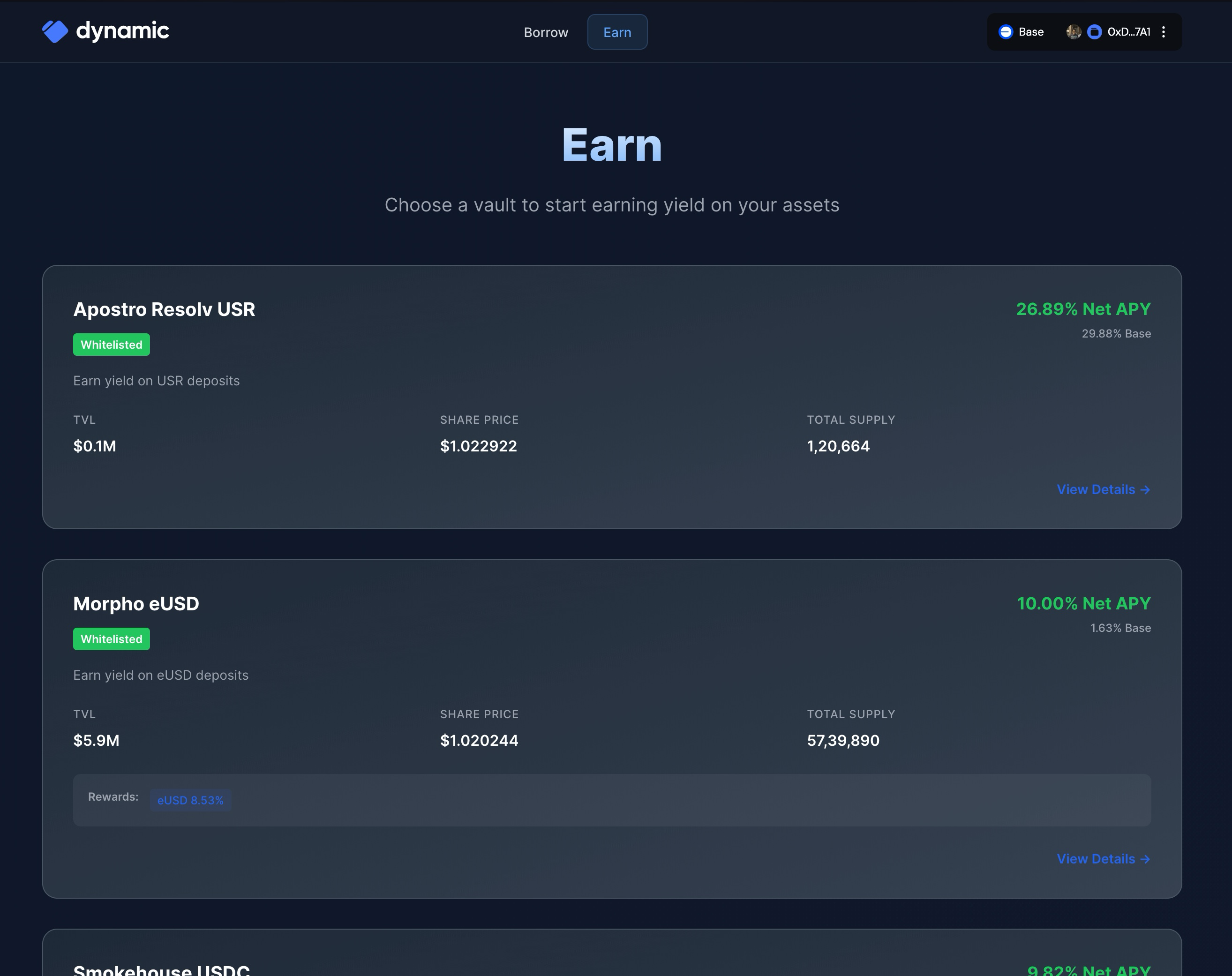Click the 57,39,890 total supply value
This screenshot has width=1232, height=976.
point(843,741)
